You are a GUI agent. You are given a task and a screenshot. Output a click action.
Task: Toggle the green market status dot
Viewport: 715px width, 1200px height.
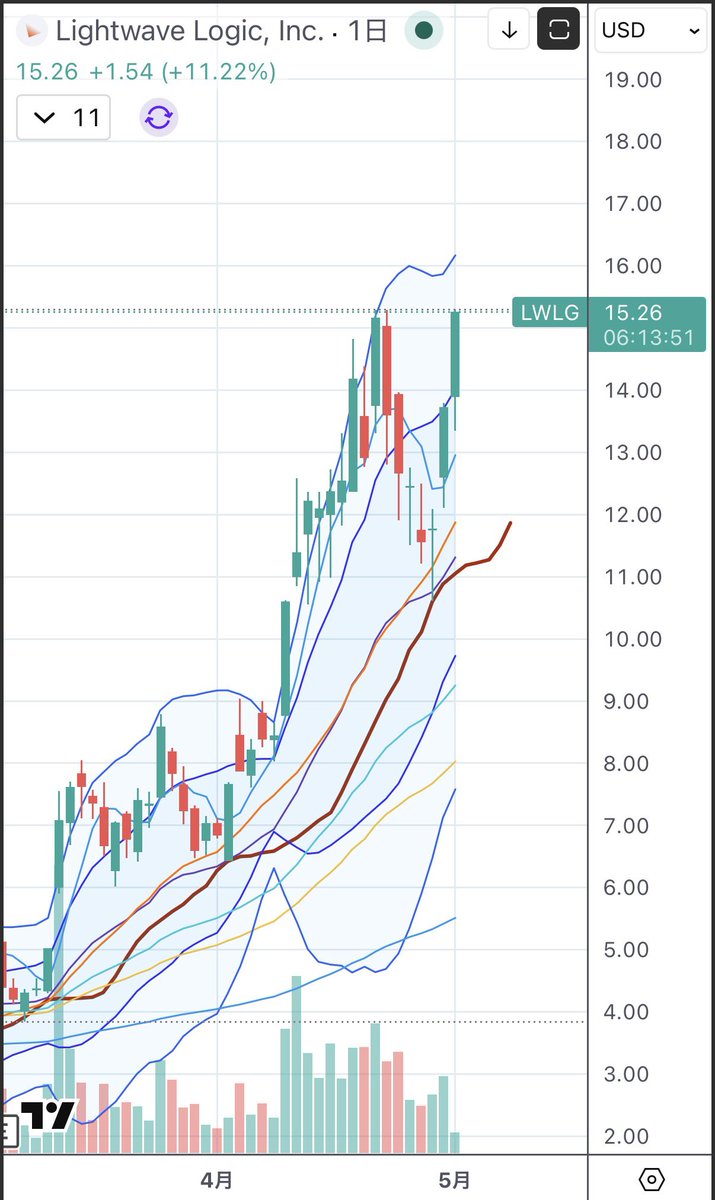(424, 31)
